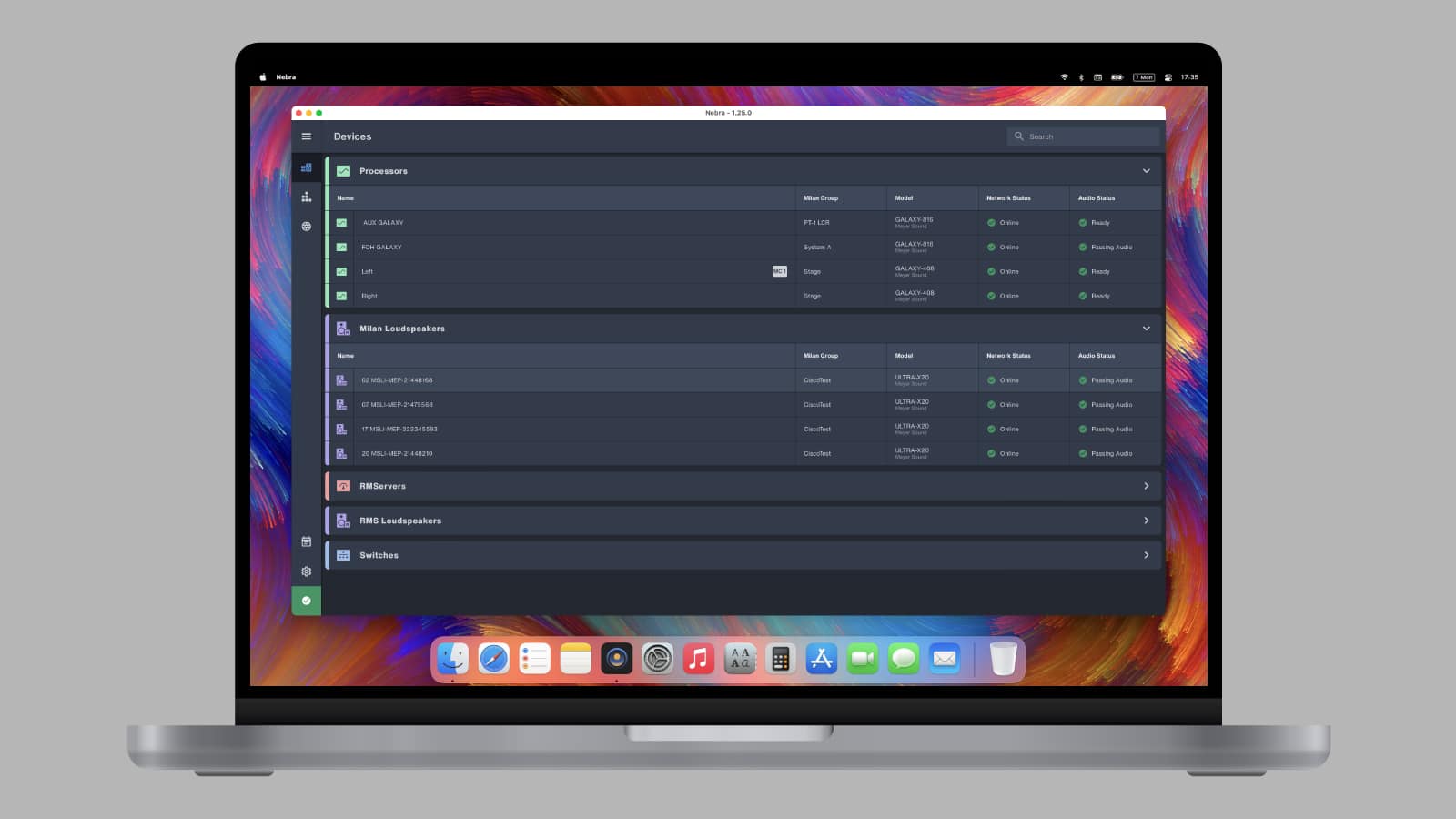Collapse the Milan Loudspeakers section chevron
The image size is (1456, 819).
1146,329
